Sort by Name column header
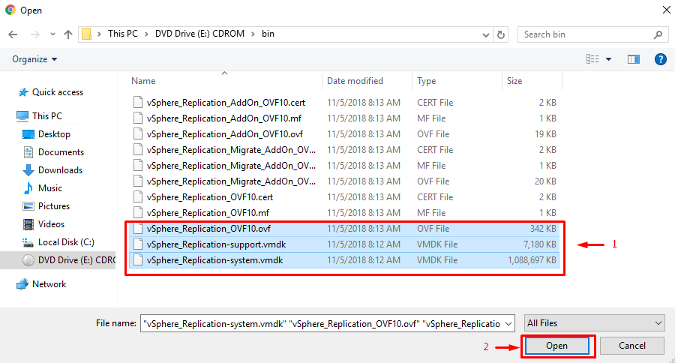675x363 pixels. pos(143,81)
